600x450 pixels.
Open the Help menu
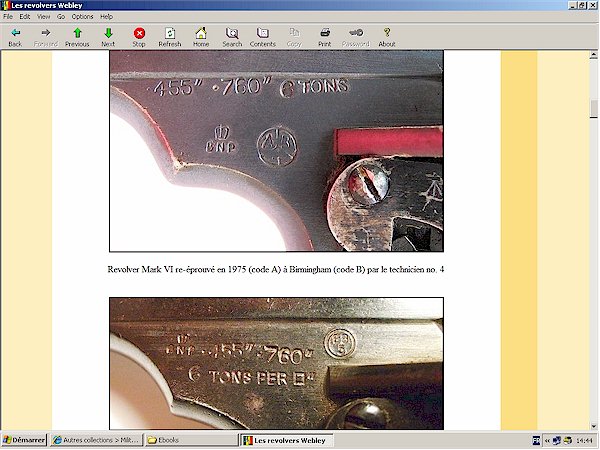pos(106,16)
